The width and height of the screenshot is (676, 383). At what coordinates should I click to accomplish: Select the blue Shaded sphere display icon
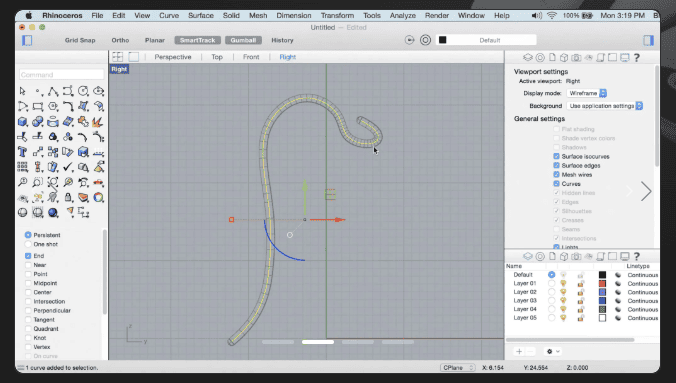tap(53, 213)
